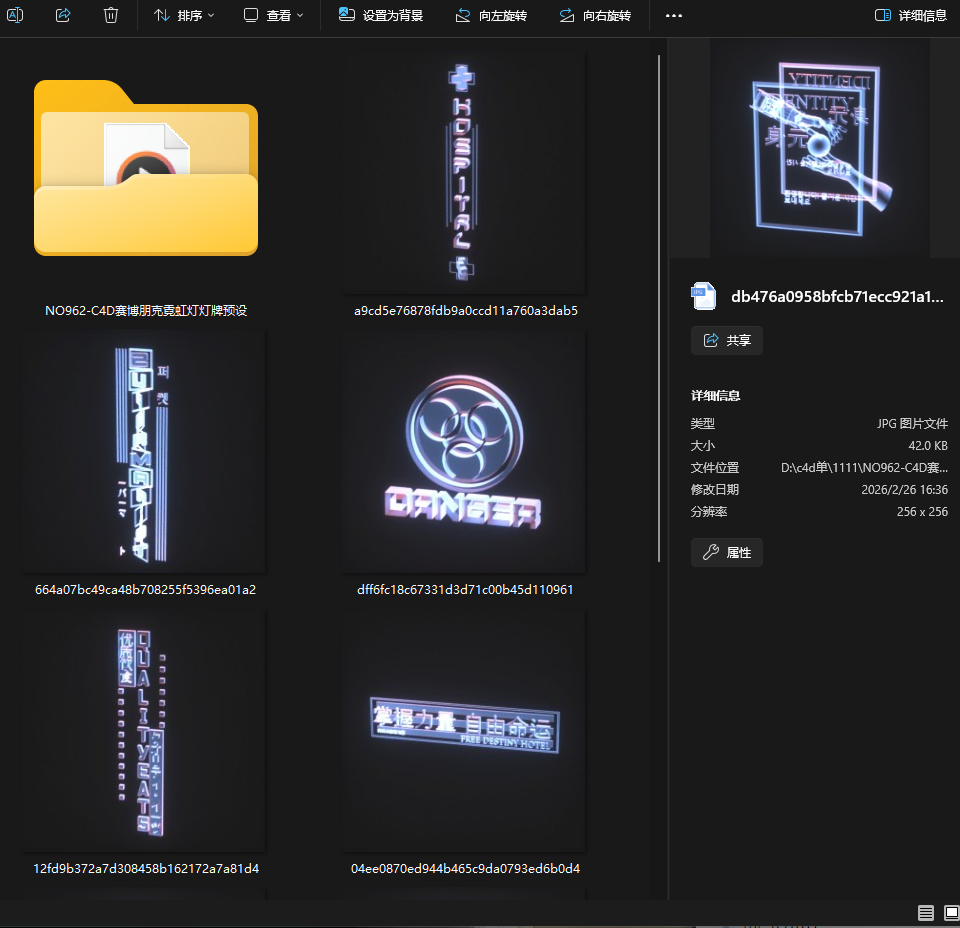This screenshot has width=960, height=928.
Task: Rotate the image right
Action: tap(594, 15)
